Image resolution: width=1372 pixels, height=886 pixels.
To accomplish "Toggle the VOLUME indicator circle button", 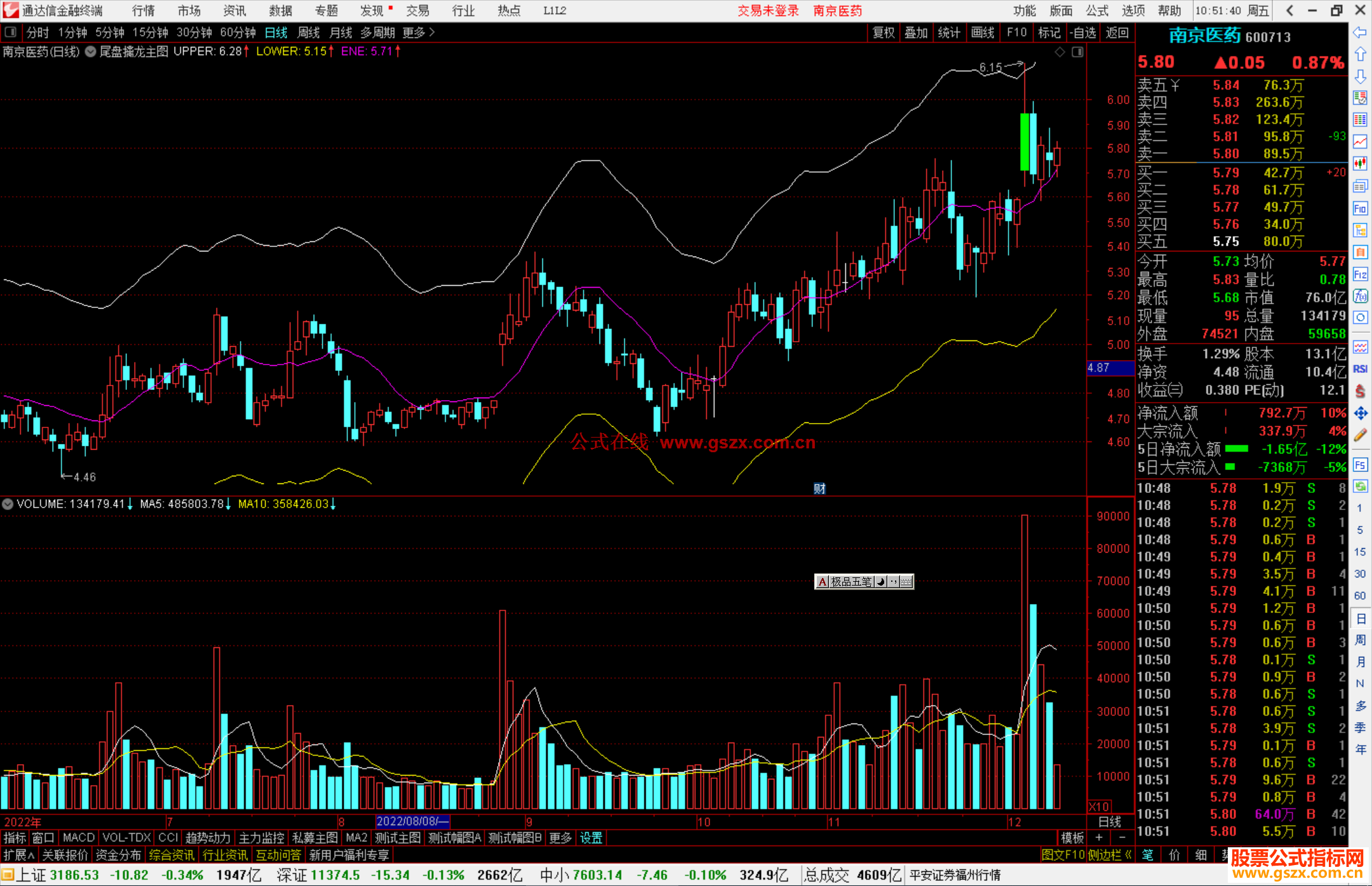I will pyautogui.click(x=8, y=504).
